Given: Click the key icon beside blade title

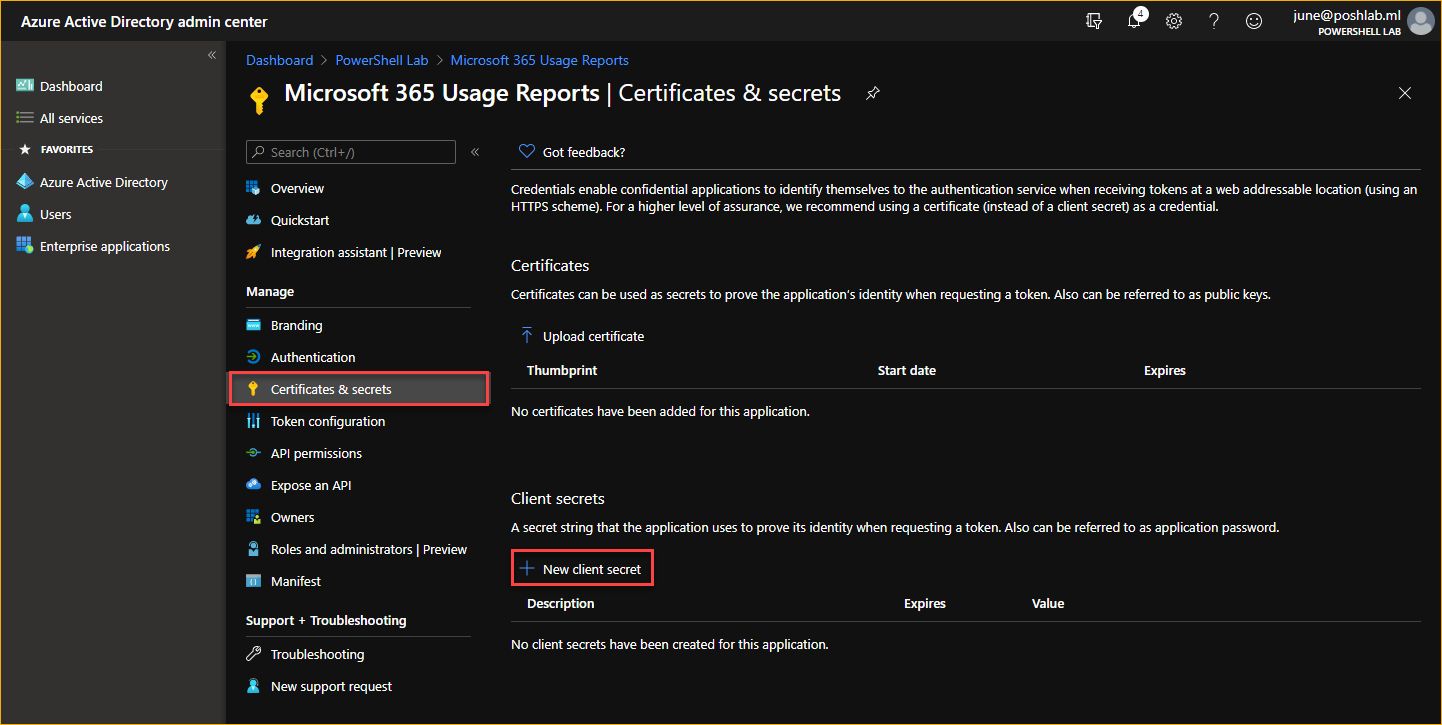Looking at the screenshot, I should click(259, 101).
